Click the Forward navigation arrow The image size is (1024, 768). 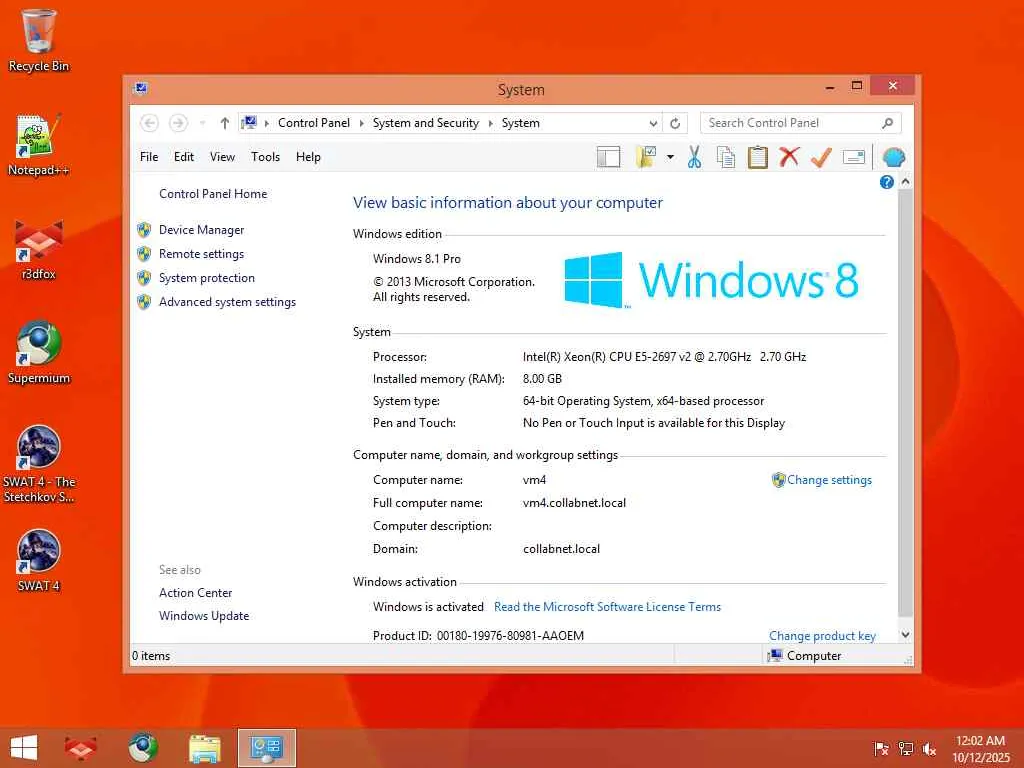[x=178, y=123]
